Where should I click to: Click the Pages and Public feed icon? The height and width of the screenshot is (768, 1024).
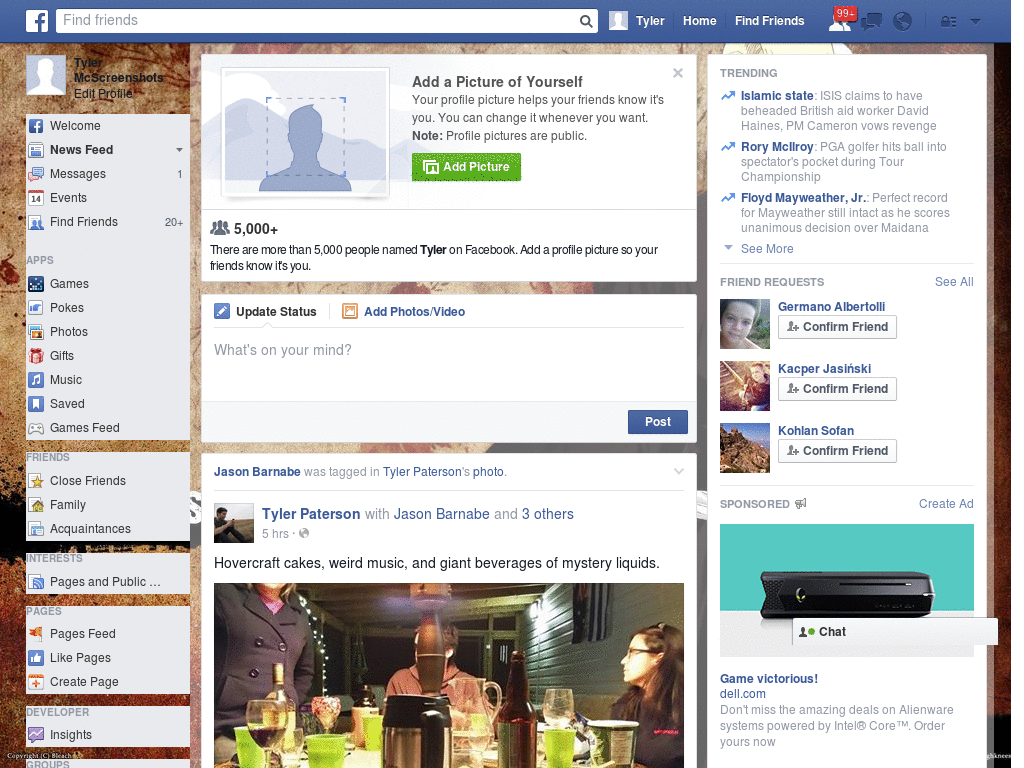tap(36, 582)
